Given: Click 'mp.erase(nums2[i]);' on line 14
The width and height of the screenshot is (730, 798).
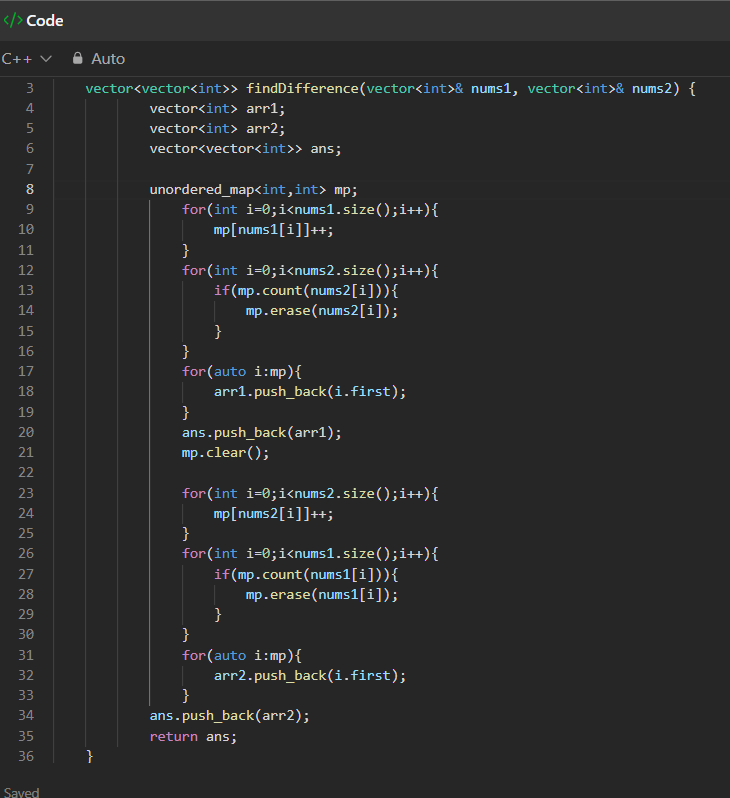Looking at the screenshot, I should point(322,310).
